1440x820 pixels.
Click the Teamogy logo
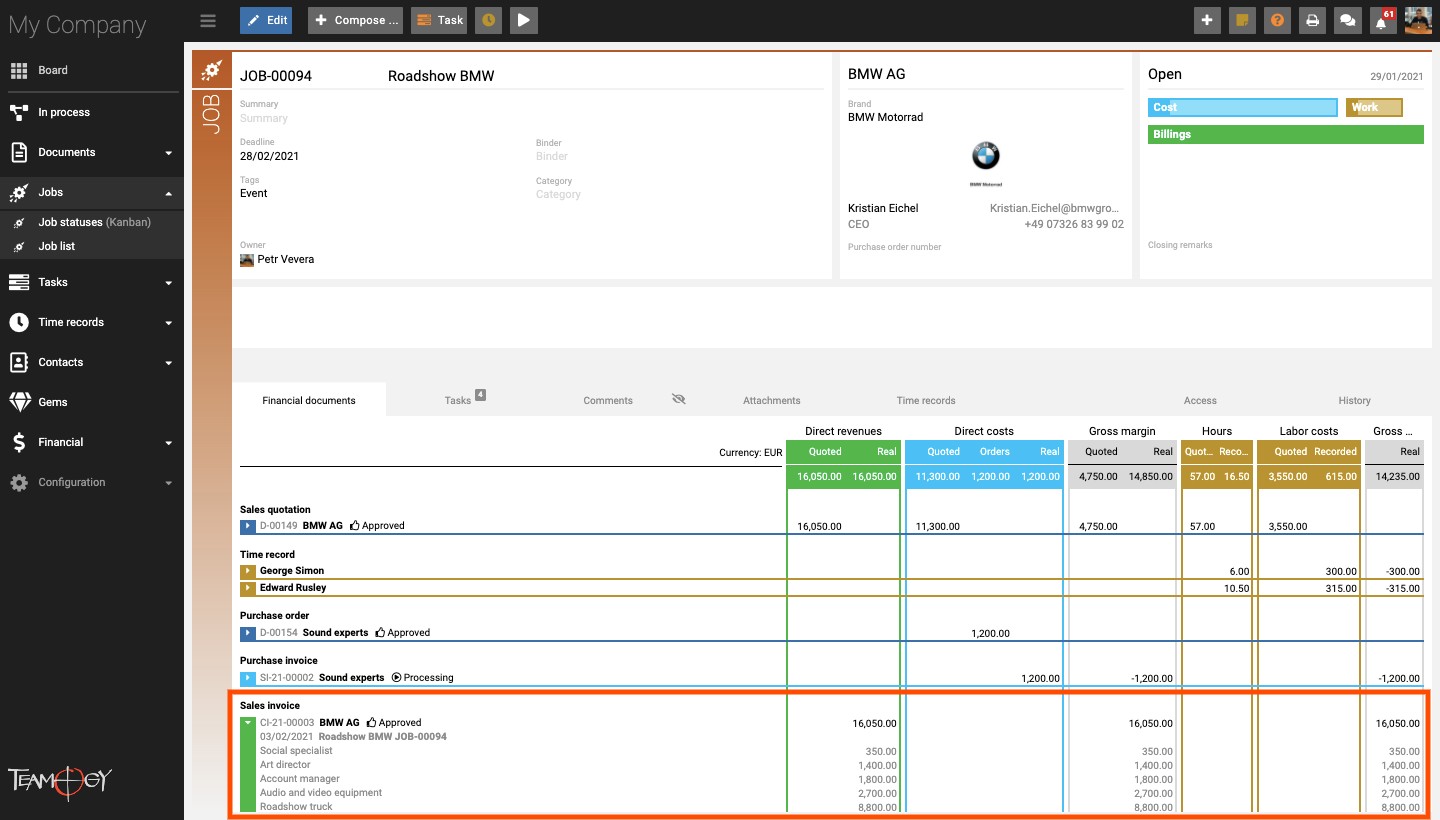click(x=60, y=781)
